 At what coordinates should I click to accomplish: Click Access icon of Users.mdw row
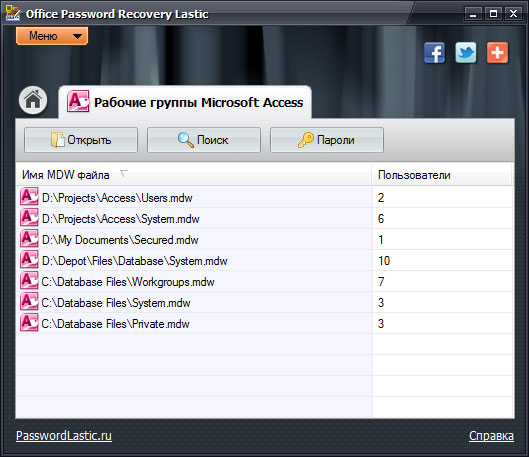click(29, 197)
